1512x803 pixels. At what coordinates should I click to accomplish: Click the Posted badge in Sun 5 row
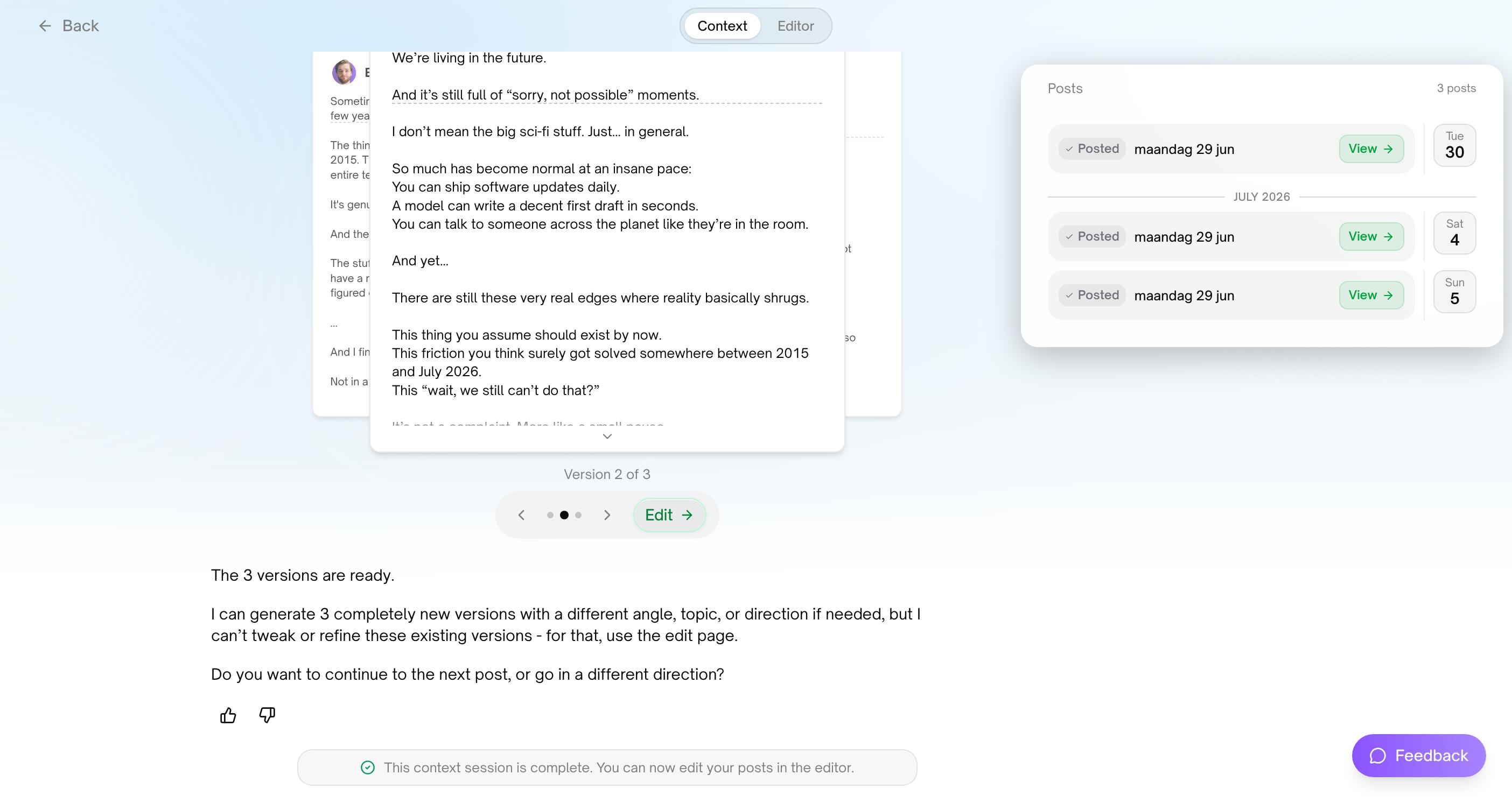tap(1093, 295)
